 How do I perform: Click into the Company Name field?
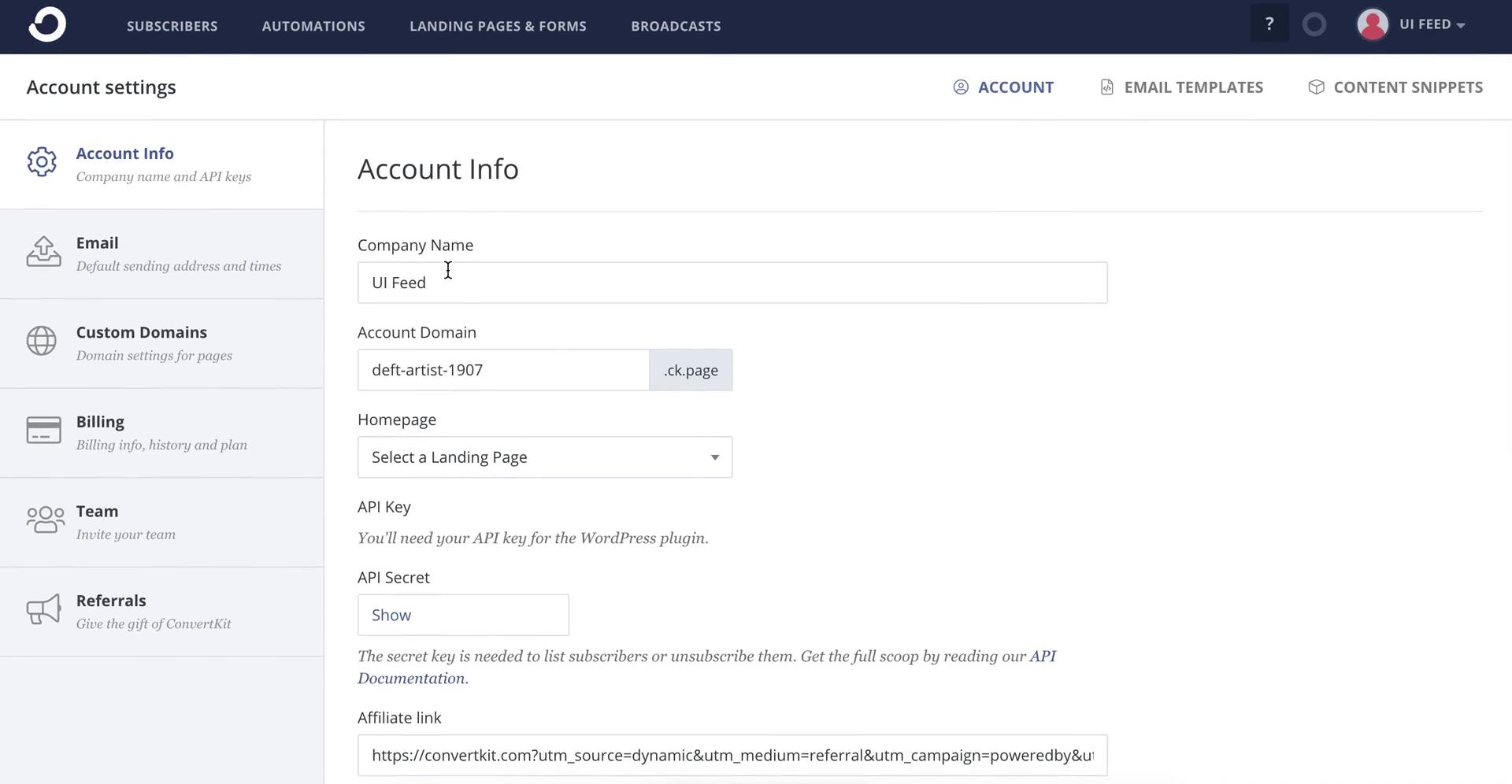tap(732, 283)
